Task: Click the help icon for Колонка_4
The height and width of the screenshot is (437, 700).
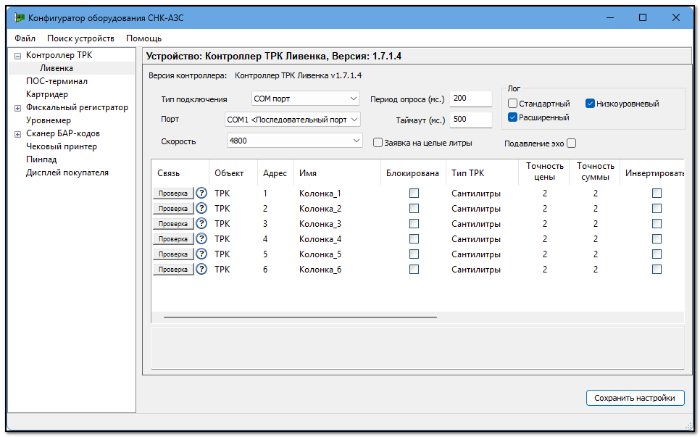Action: coord(202,239)
